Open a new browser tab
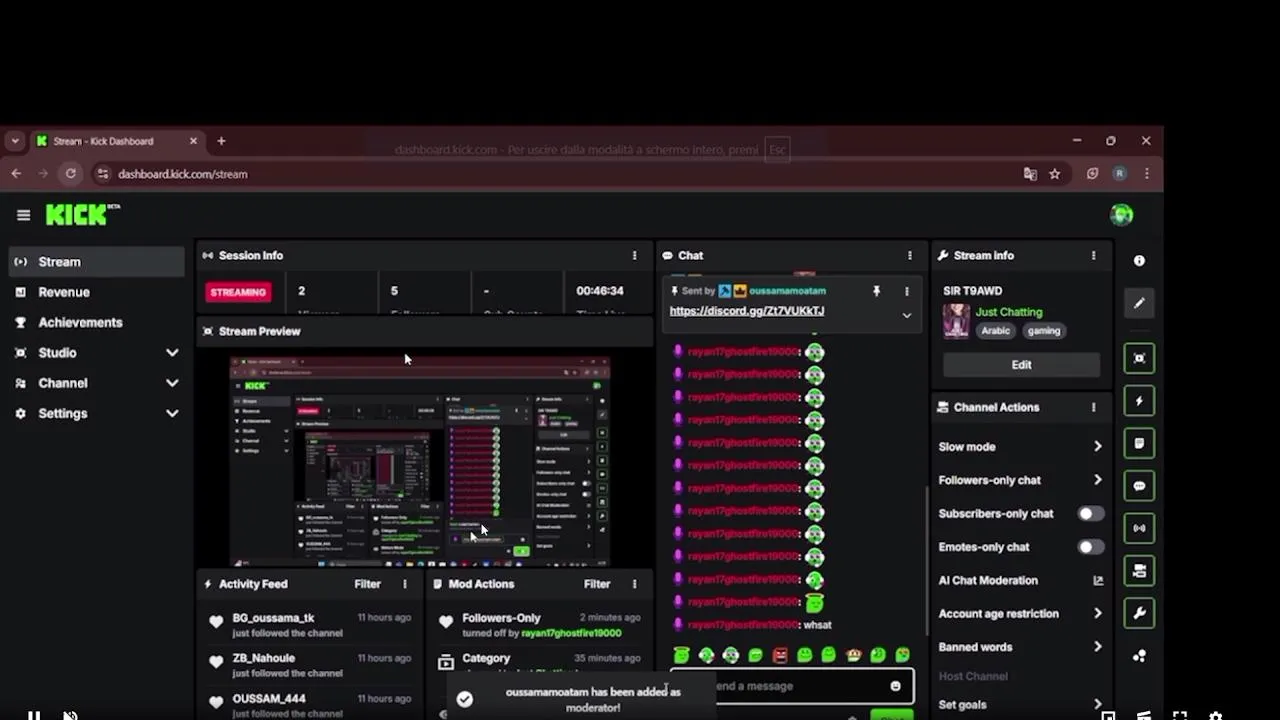The image size is (1280, 720). [x=221, y=141]
